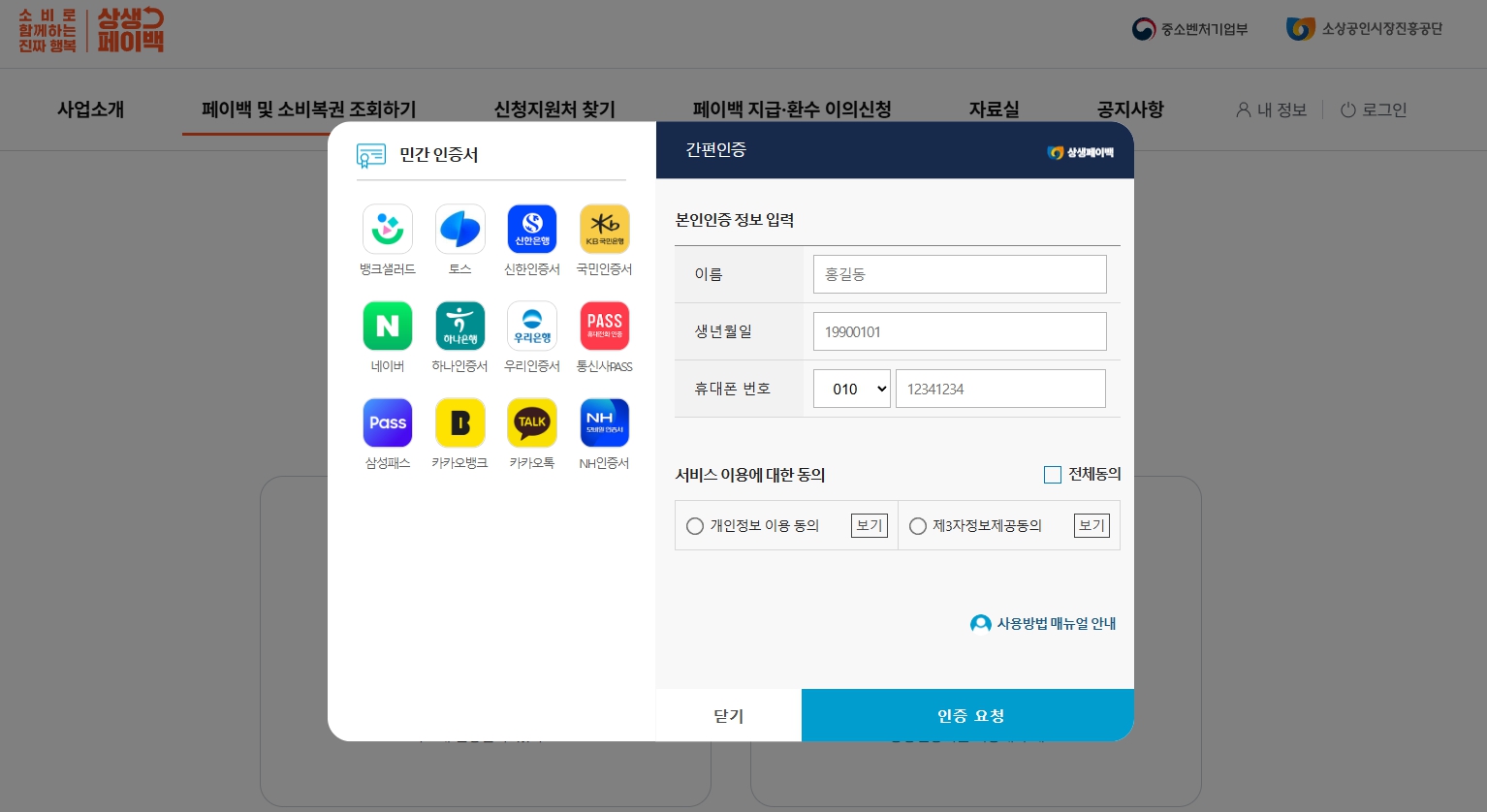Open the 사용방법 매뉴얼 안내 link
The width and height of the screenshot is (1487, 812).
tap(1043, 623)
